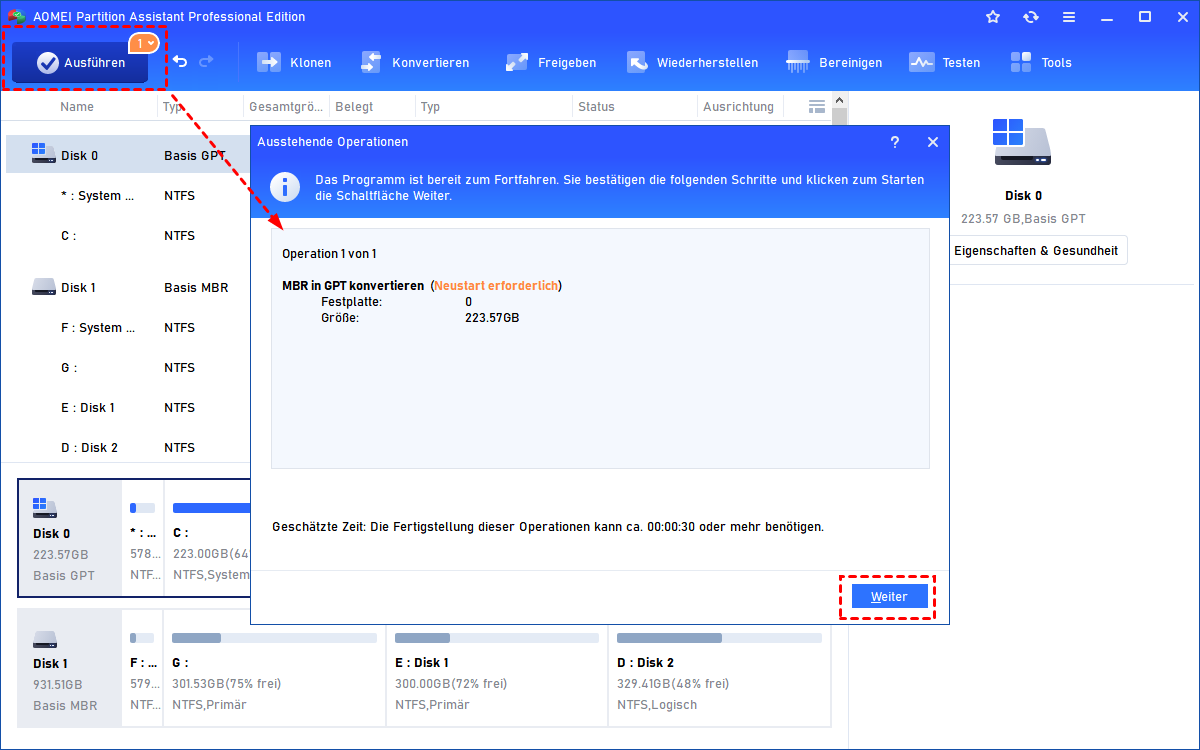The width and height of the screenshot is (1200, 750).
Task: Open the Testen tool
Action: point(945,63)
